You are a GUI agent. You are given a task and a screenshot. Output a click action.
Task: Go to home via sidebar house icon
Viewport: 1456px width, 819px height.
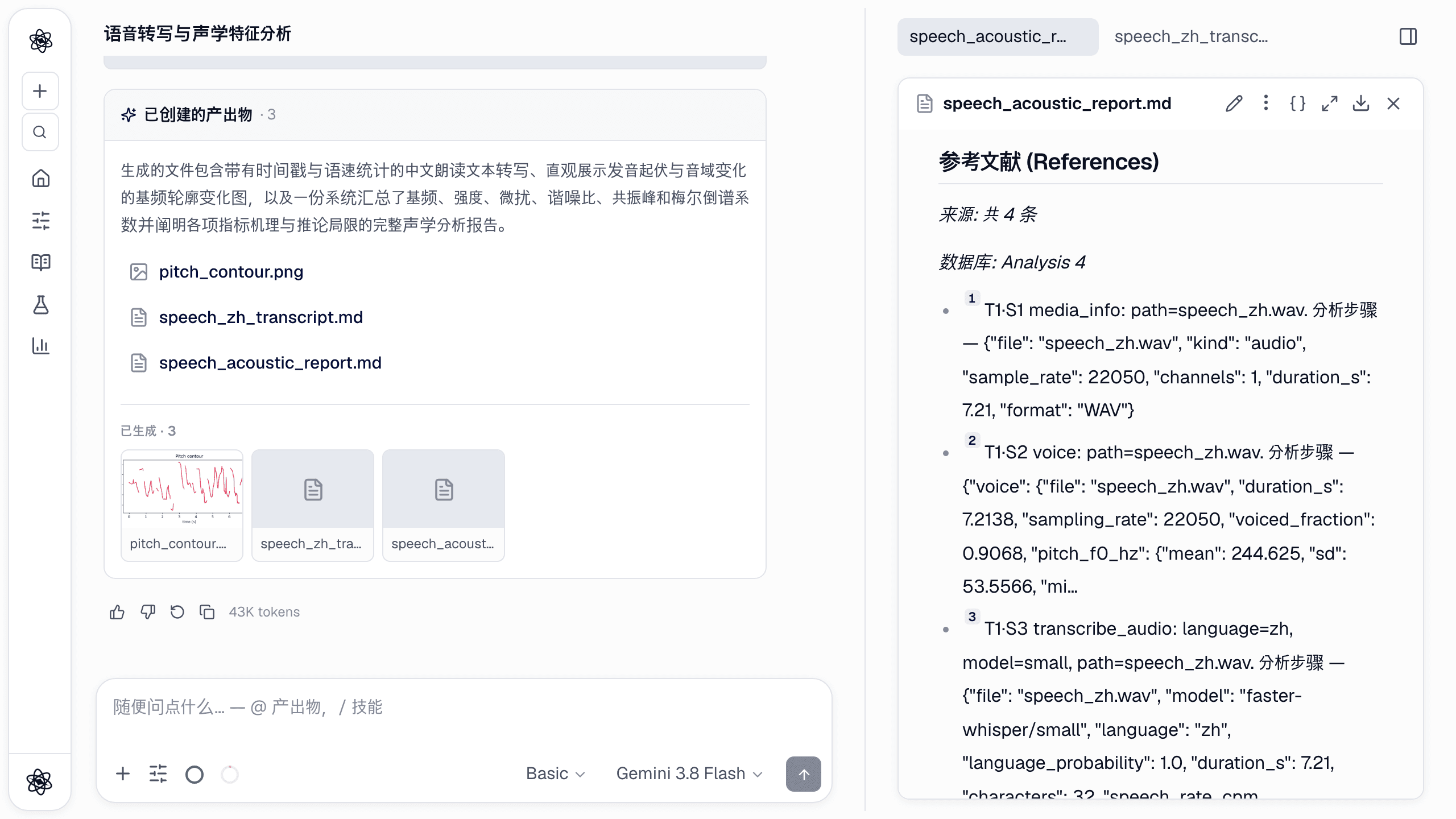tap(40, 179)
